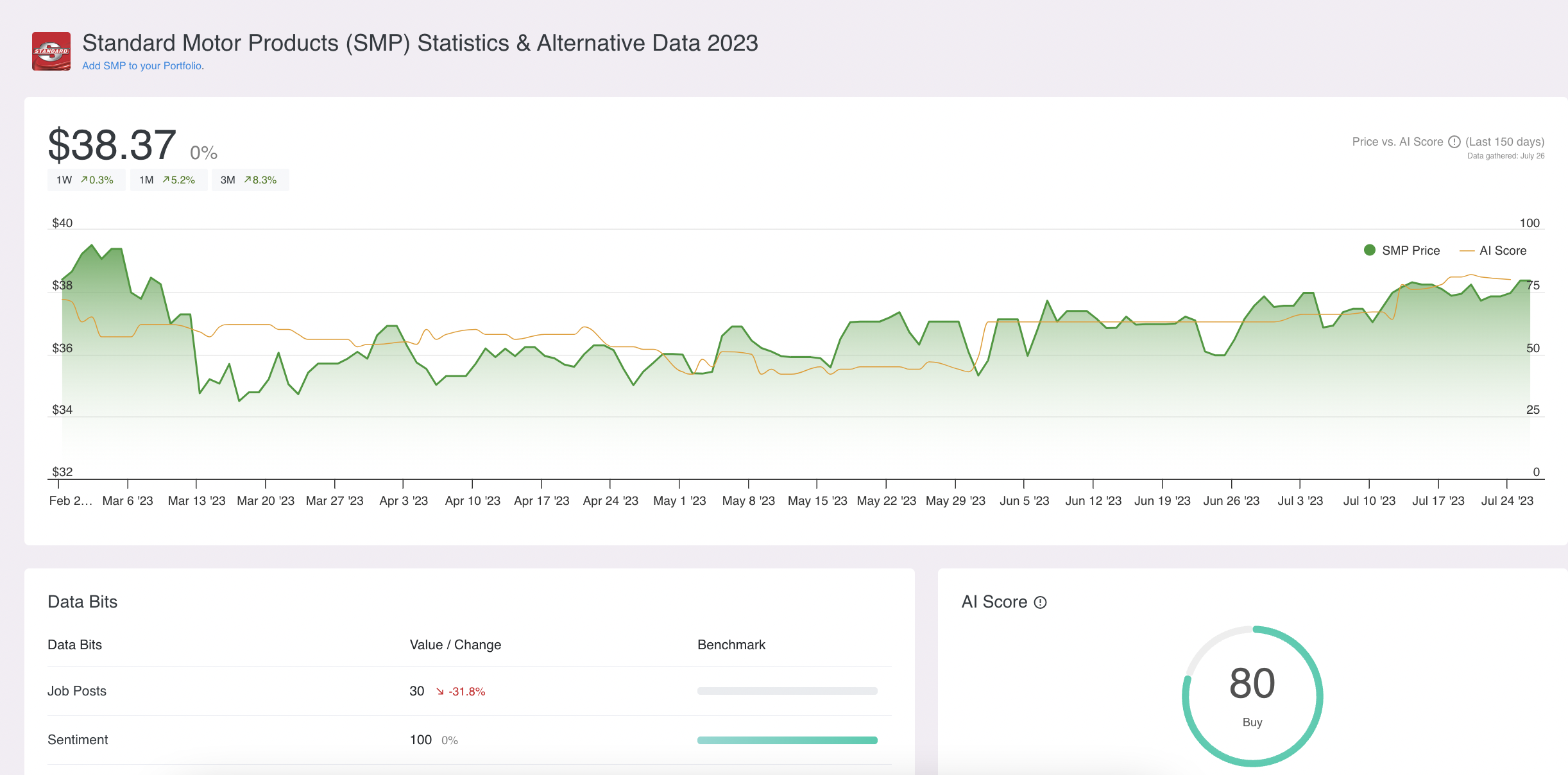1568x775 pixels.
Task: Click the Sentiment row label
Action: click(78, 740)
